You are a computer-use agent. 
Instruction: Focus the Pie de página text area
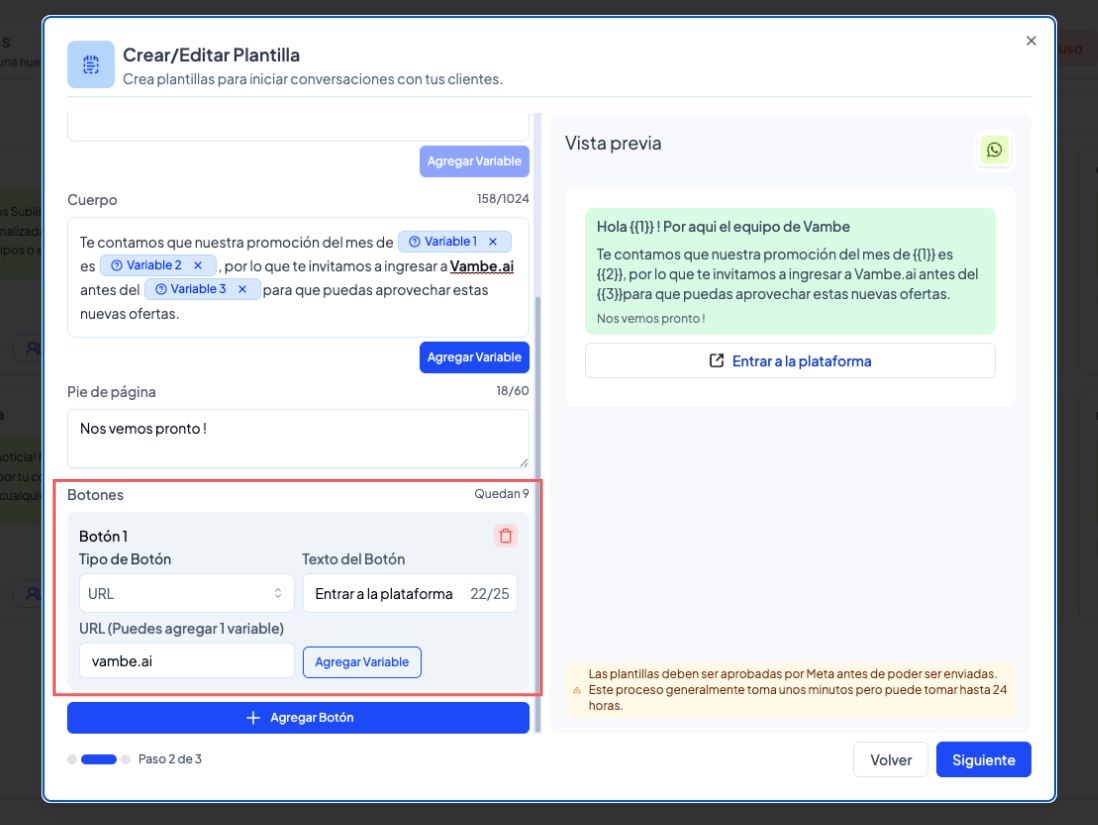(297, 438)
